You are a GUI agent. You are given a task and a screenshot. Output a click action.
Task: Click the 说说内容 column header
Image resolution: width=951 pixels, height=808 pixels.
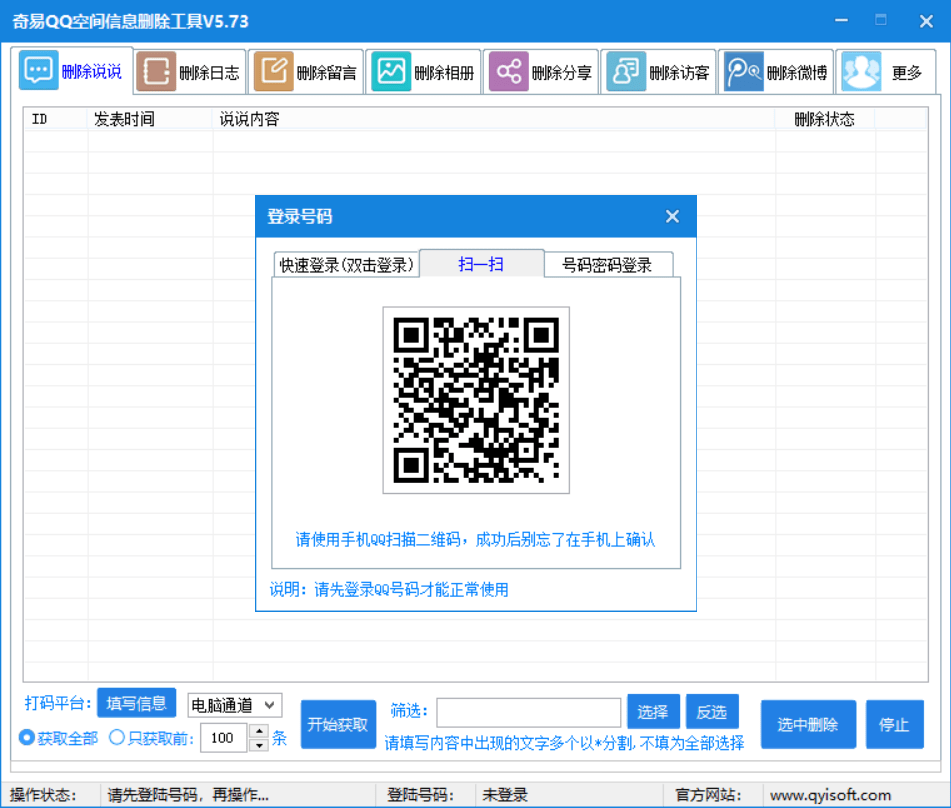494,119
